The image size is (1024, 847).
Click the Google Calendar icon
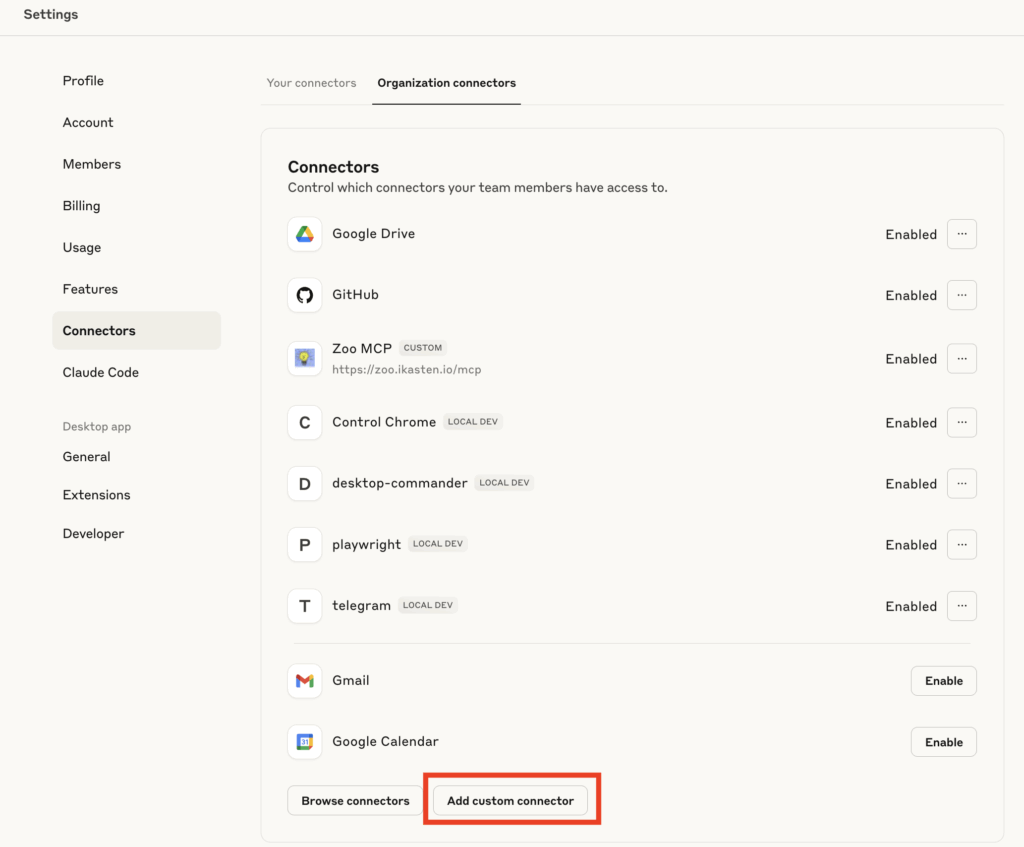tap(305, 742)
